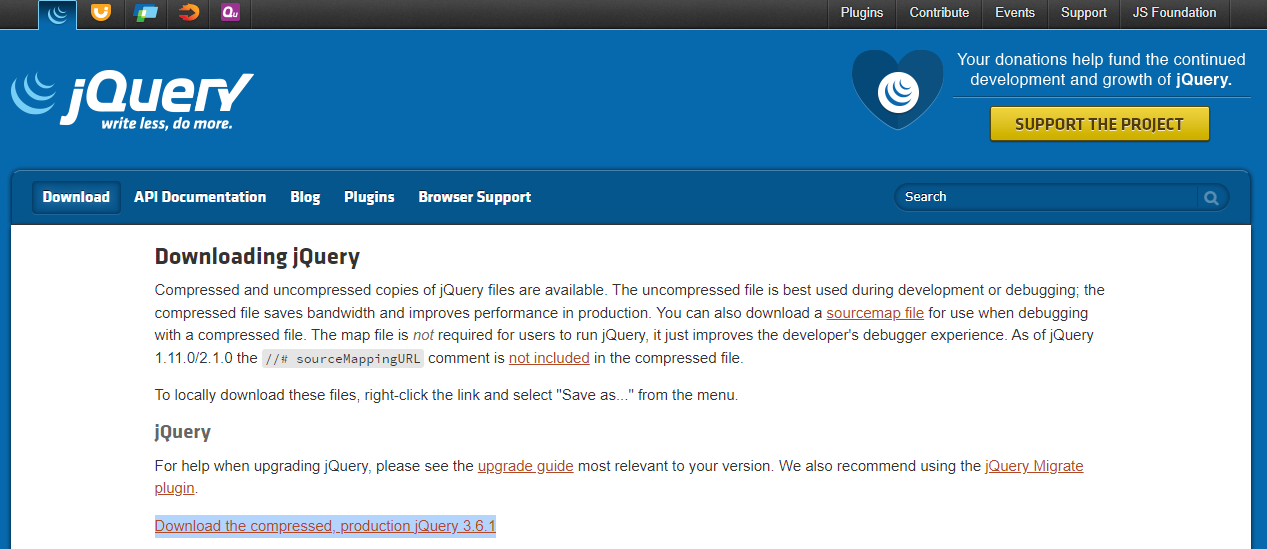
Task: Open the Blog navigation tab
Action: [305, 197]
